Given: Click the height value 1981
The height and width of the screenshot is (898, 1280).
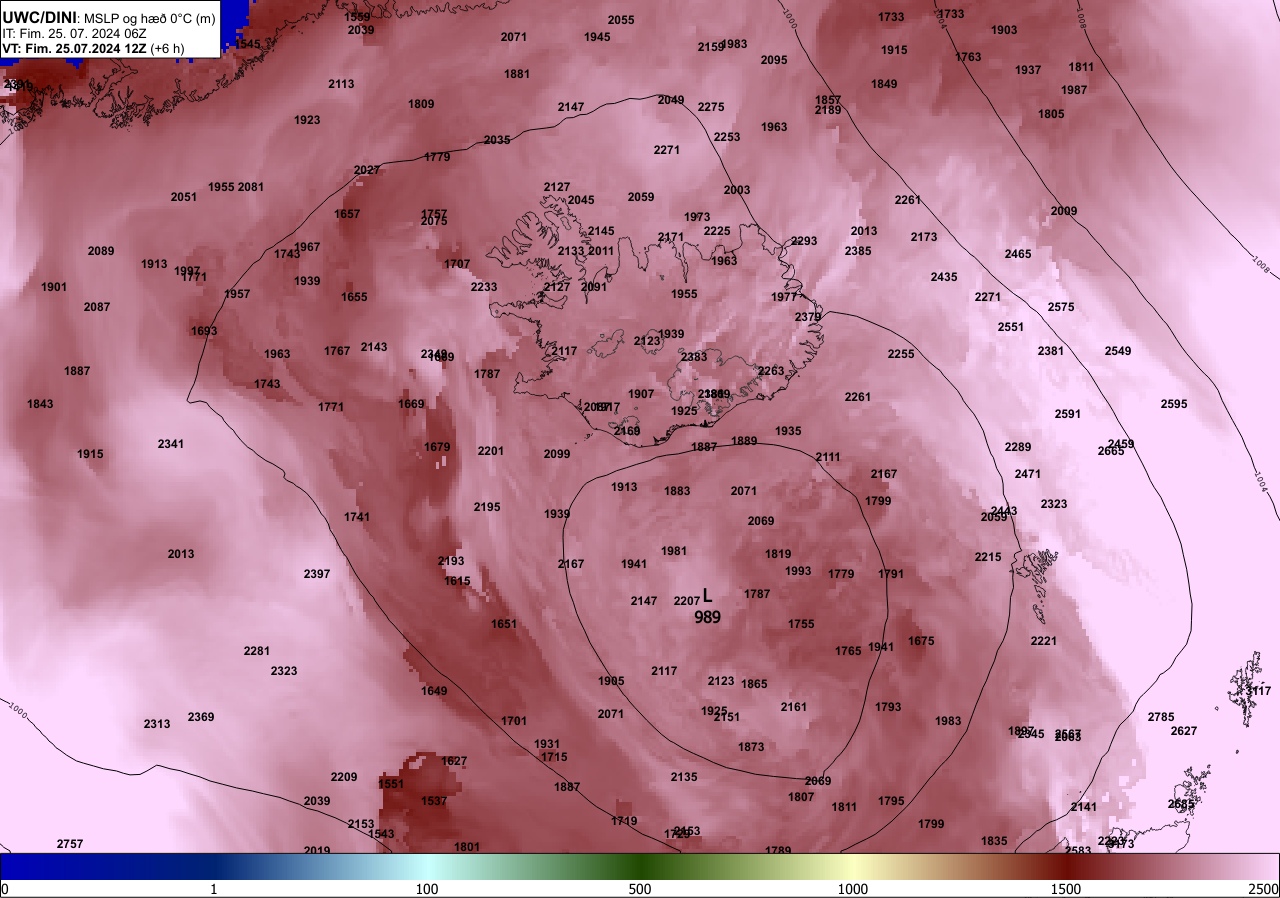Looking at the screenshot, I should pyautogui.click(x=674, y=551).
